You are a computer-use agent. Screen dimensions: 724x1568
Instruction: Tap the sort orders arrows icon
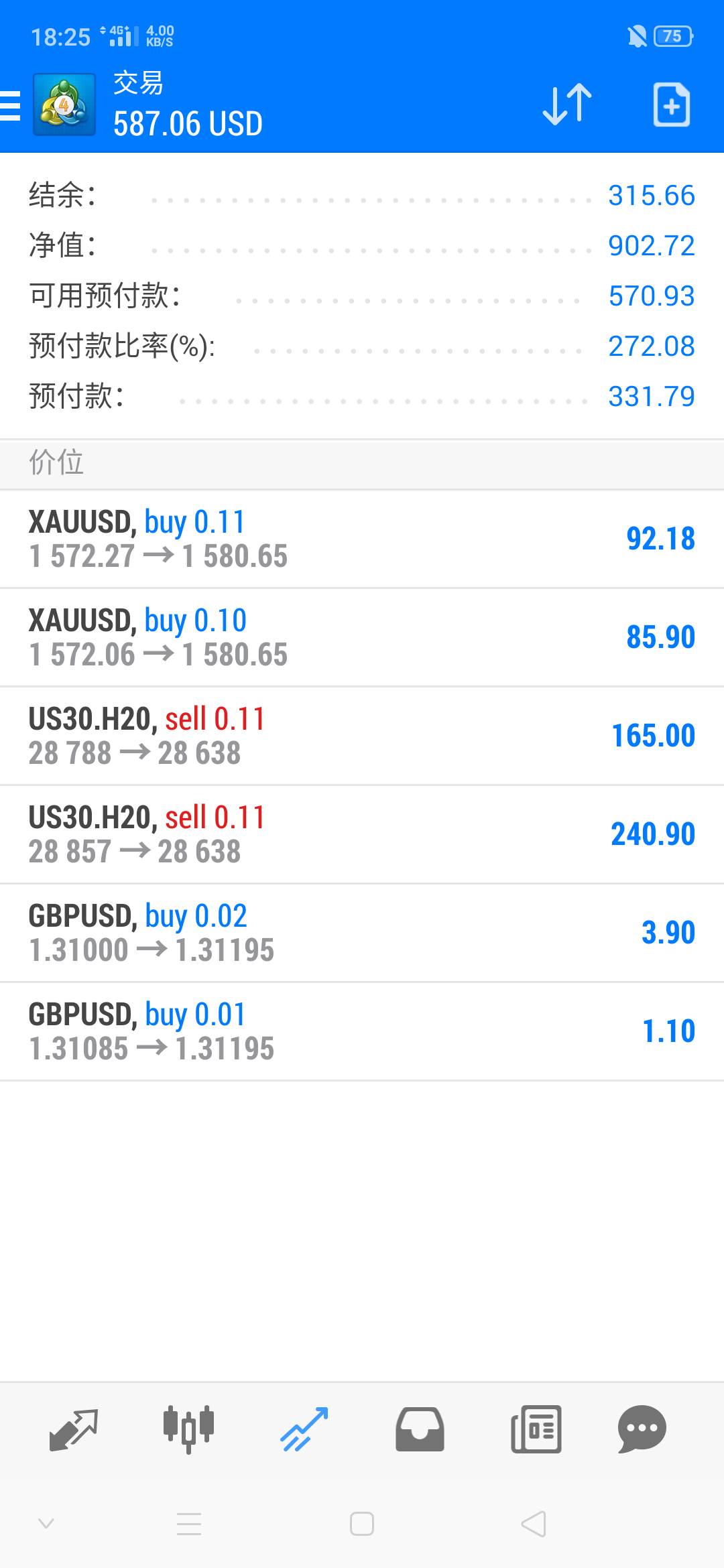click(x=567, y=105)
